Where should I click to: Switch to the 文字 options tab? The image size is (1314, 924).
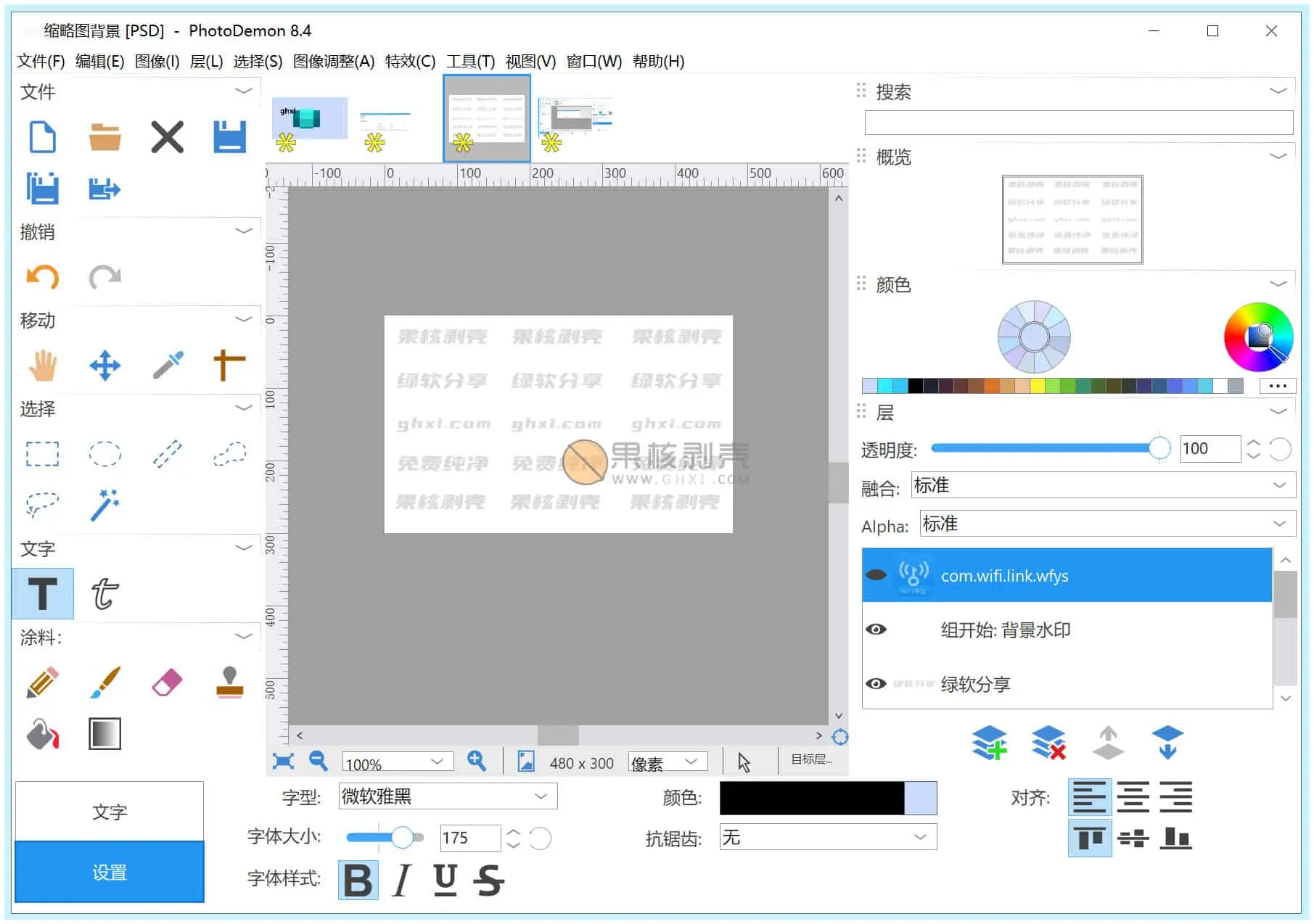(110, 812)
